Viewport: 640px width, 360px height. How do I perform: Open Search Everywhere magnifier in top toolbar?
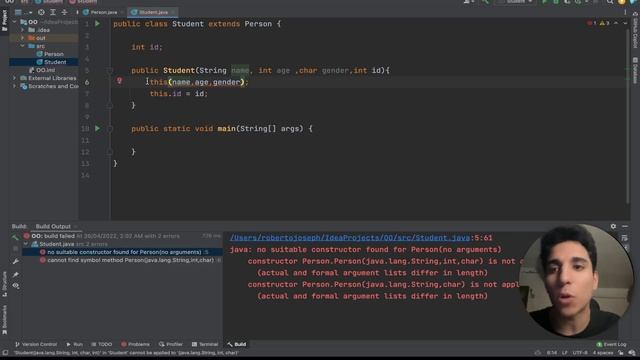pyautogui.click(x=610, y=2)
